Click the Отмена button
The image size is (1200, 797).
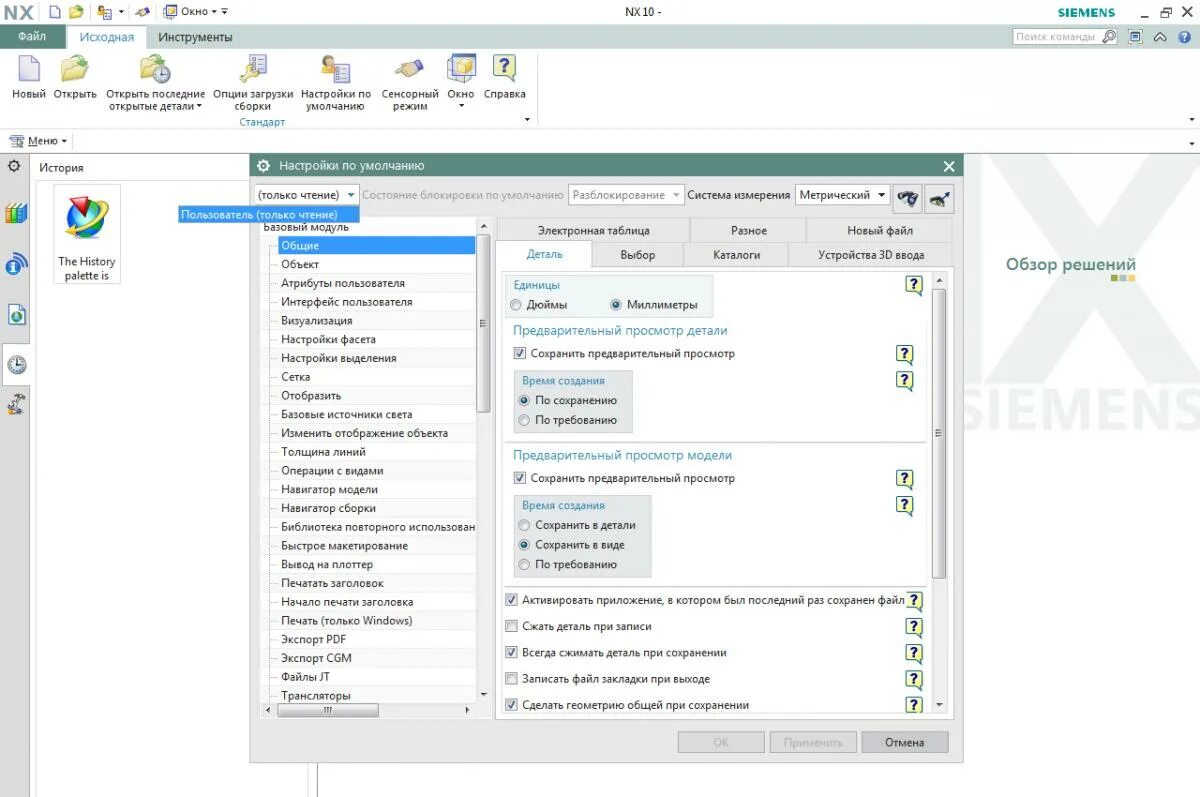coord(904,742)
